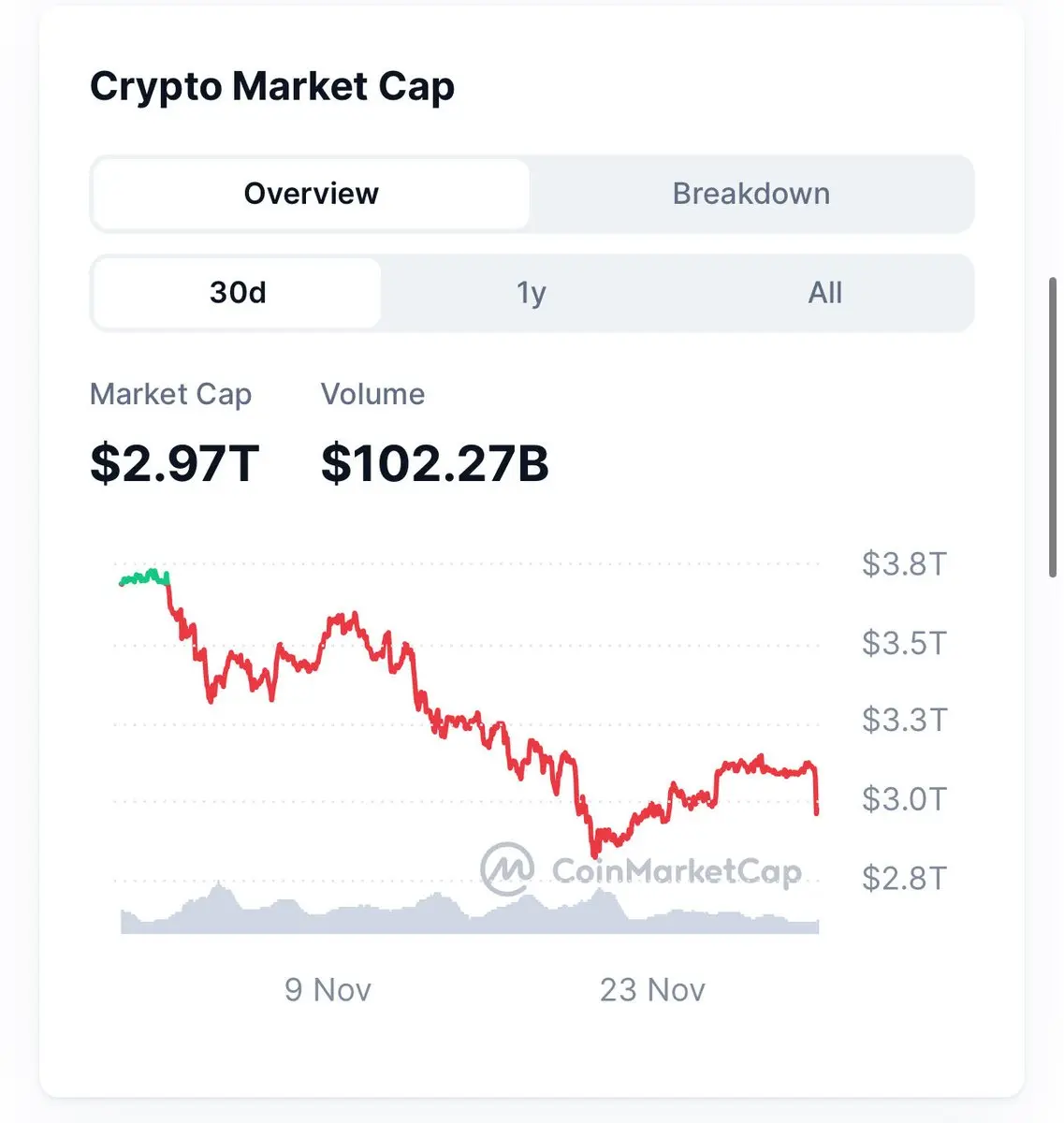Click the Crypto Market Cap heading
Screen dimensions: 1064x1123
[272, 87]
